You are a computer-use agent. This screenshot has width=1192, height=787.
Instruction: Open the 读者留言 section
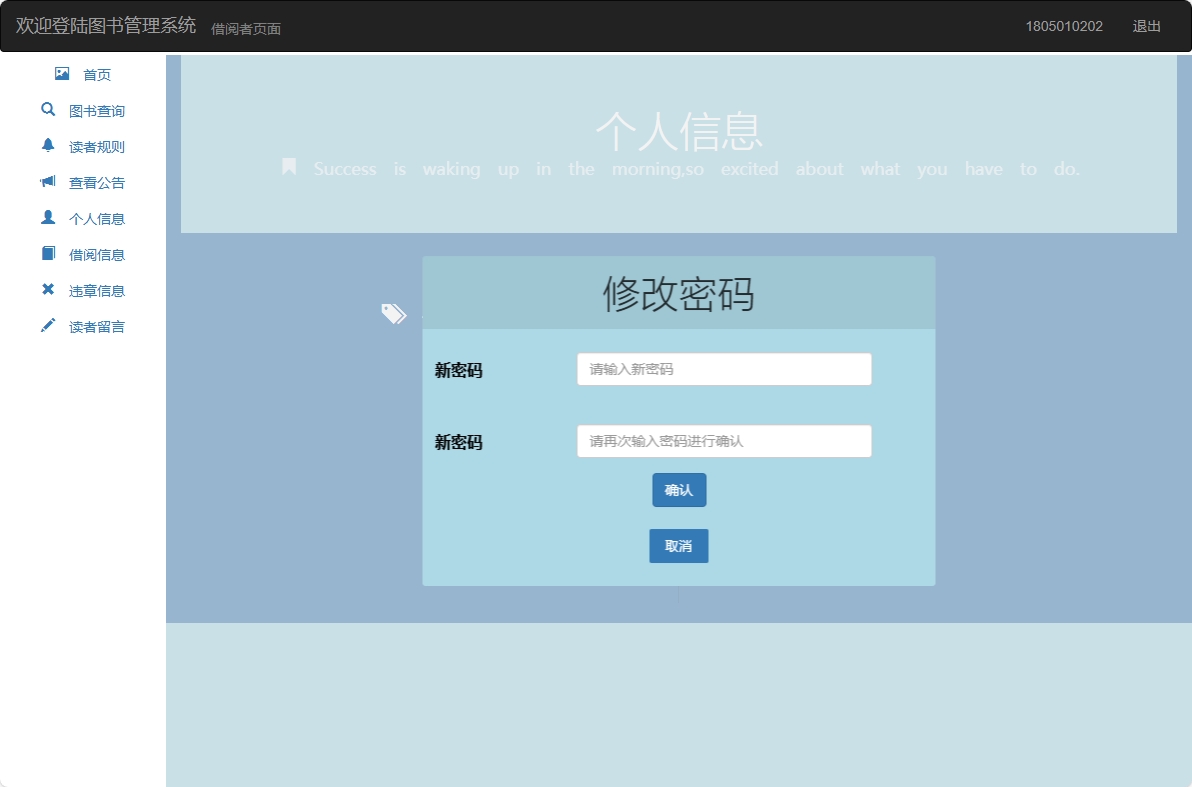[x=96, y=326]
